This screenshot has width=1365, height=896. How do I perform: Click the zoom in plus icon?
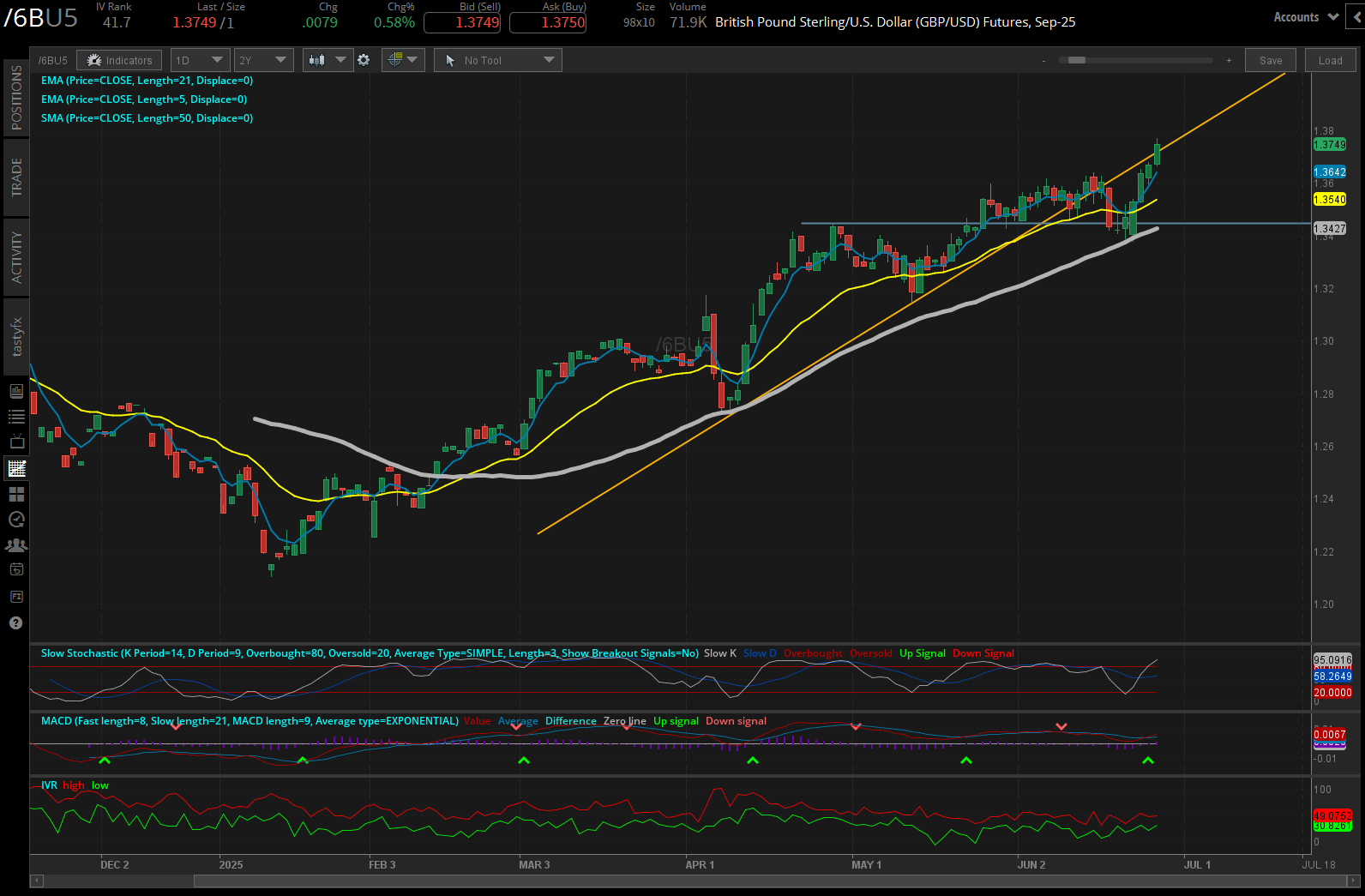[x=1229, y=60]
